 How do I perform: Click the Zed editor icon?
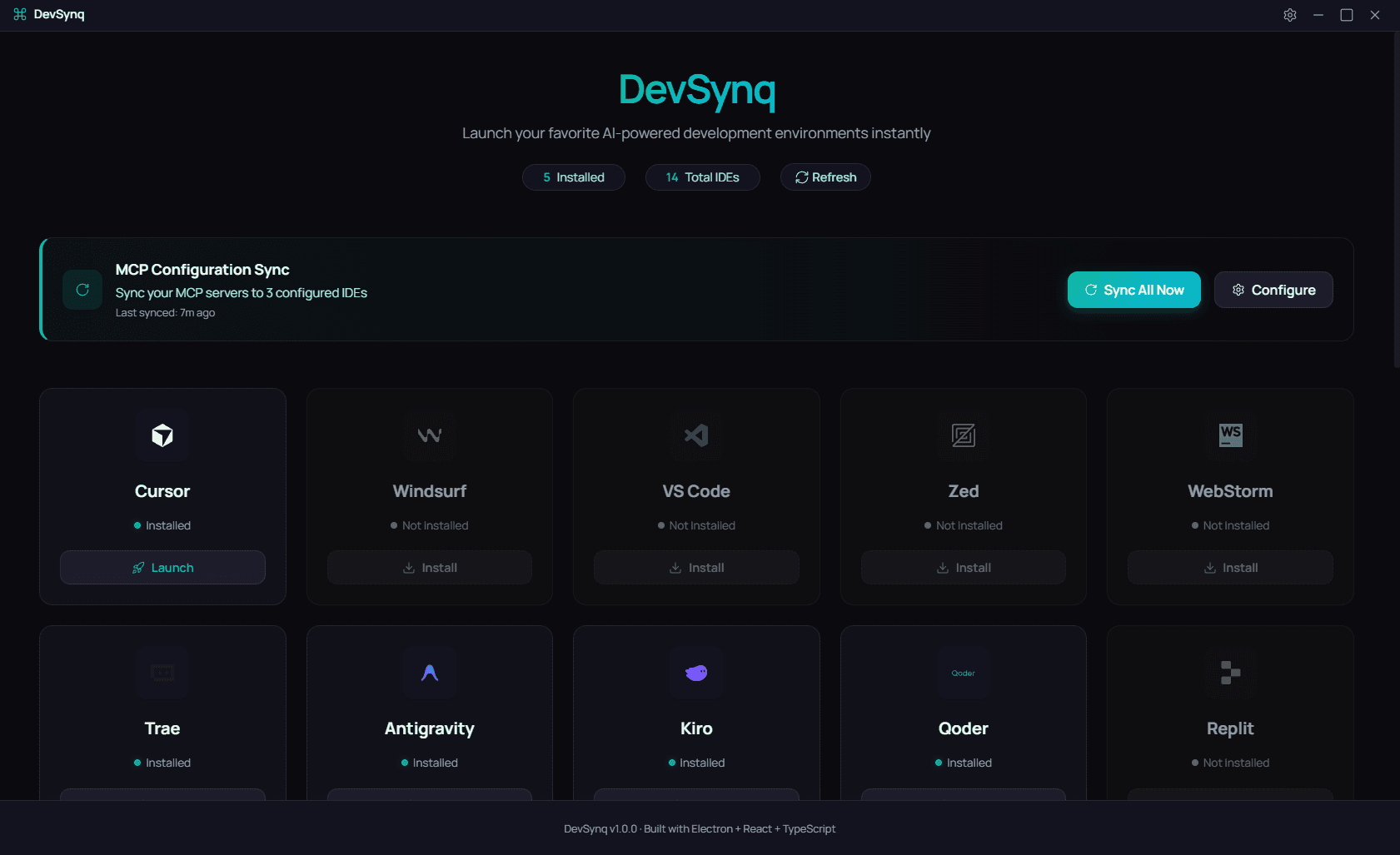click(963, 435)
